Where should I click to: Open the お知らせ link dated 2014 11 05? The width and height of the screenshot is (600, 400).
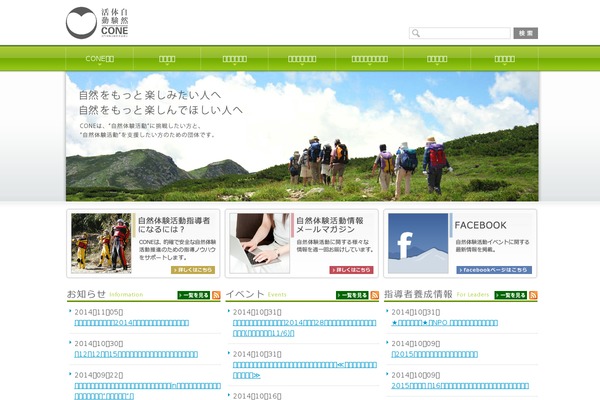pos(132,323)
